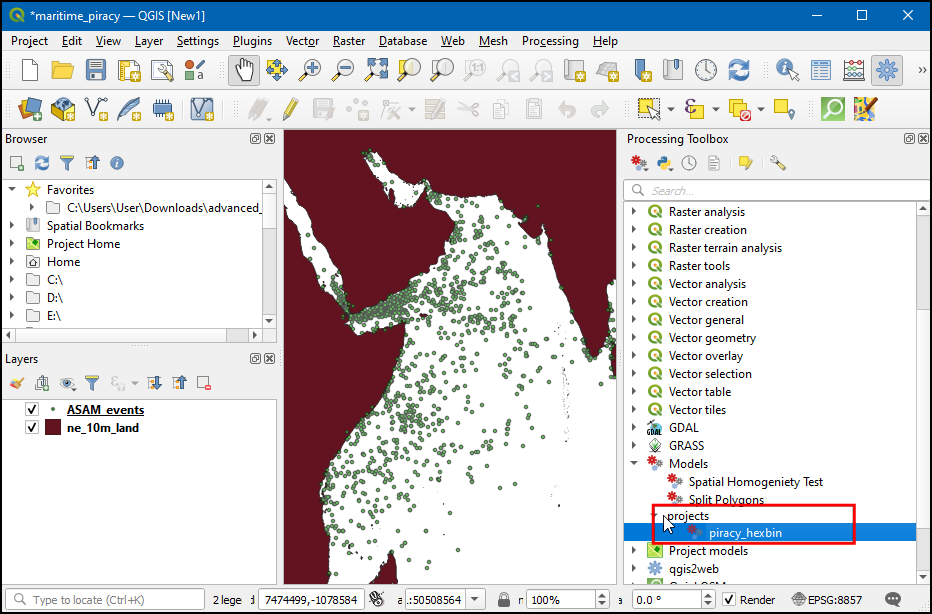The height and width of the screenshot is (614, 932).
Task: Open the scale dropdown in status bar
Action: click(x=474, y=600)
